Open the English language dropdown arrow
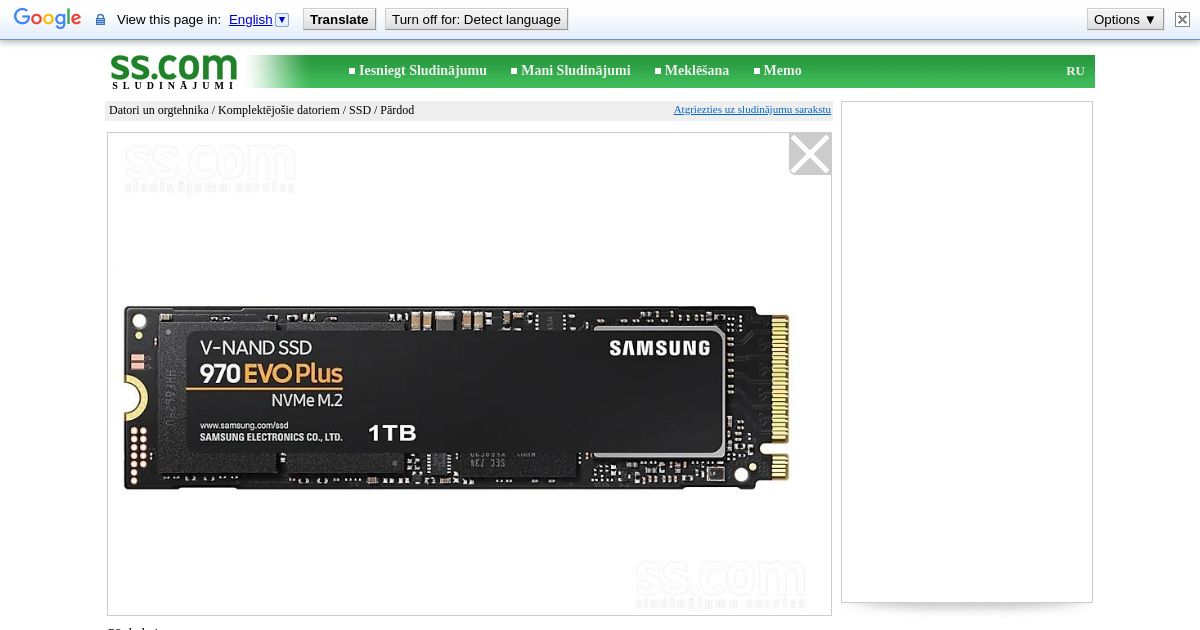The width and height of the screenshot is (1200, 630). click(282, 19)
